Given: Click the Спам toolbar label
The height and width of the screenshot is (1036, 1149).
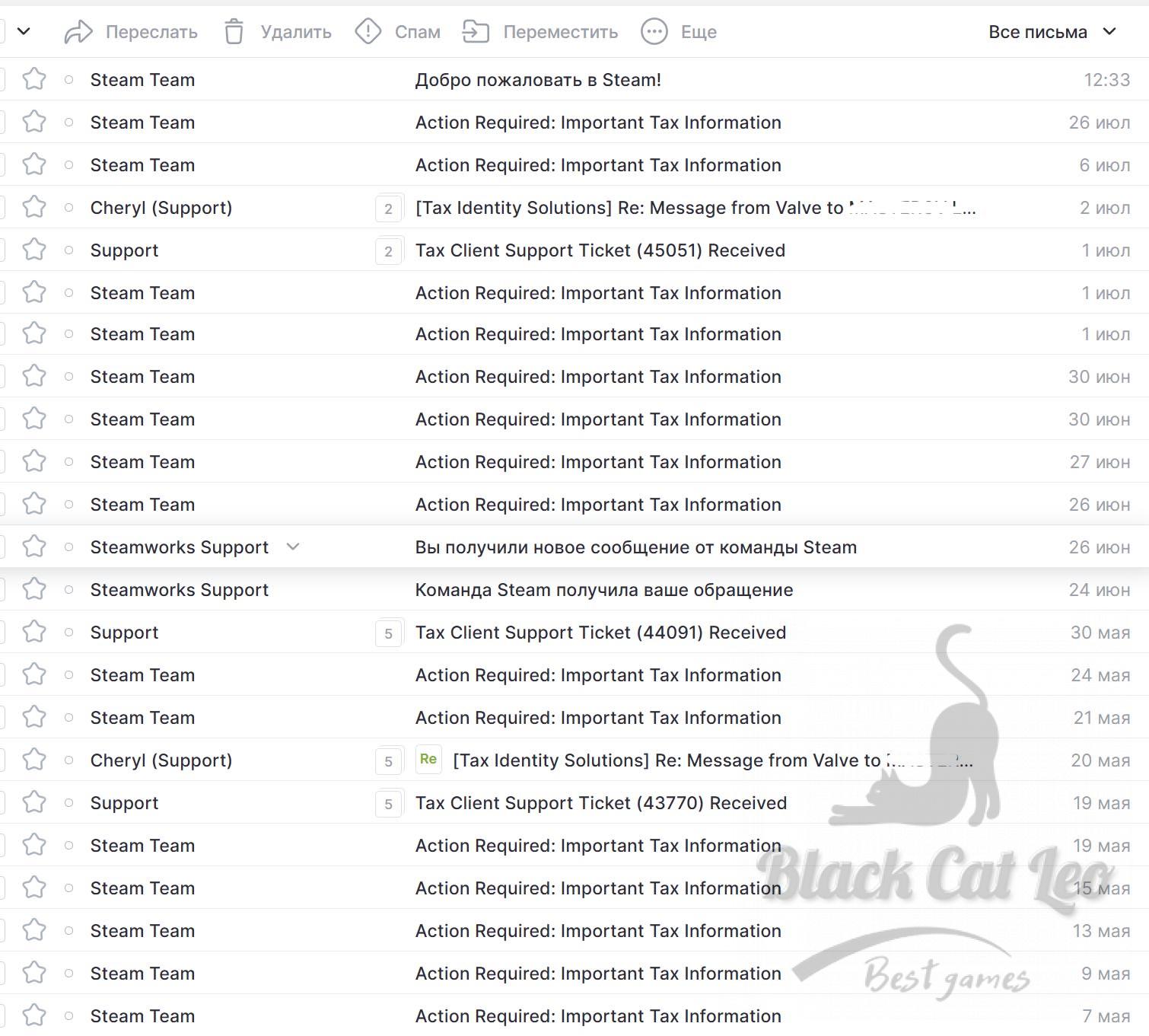Looking at the screenshot, I should (418, 32).
